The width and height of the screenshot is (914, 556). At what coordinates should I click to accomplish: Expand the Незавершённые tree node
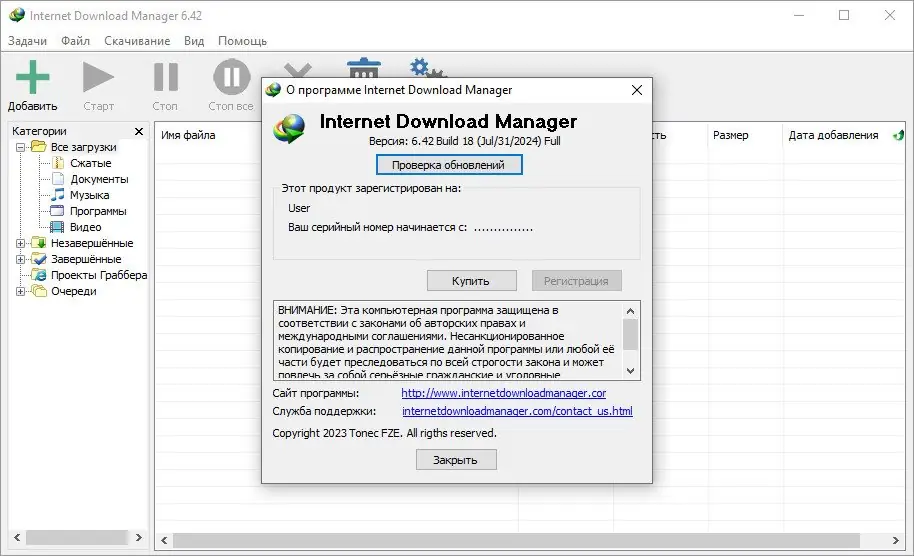[20, 243]
